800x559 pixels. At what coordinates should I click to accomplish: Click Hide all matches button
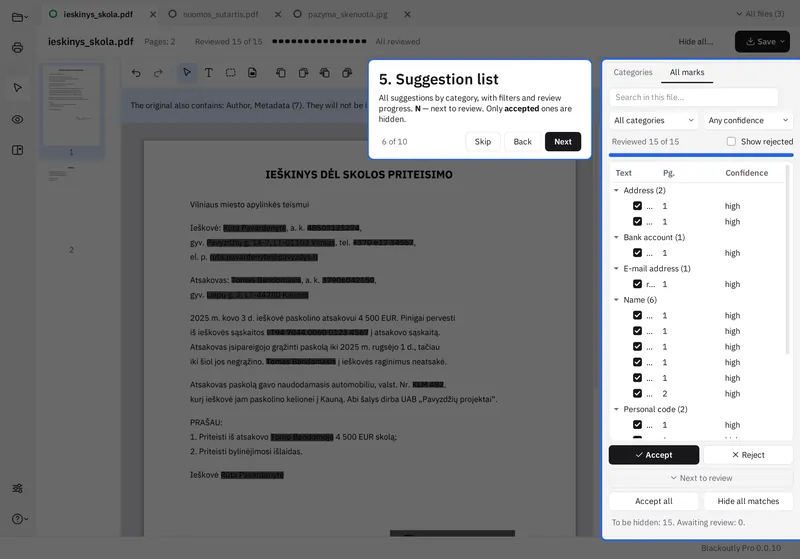click(x=748, y=501)
